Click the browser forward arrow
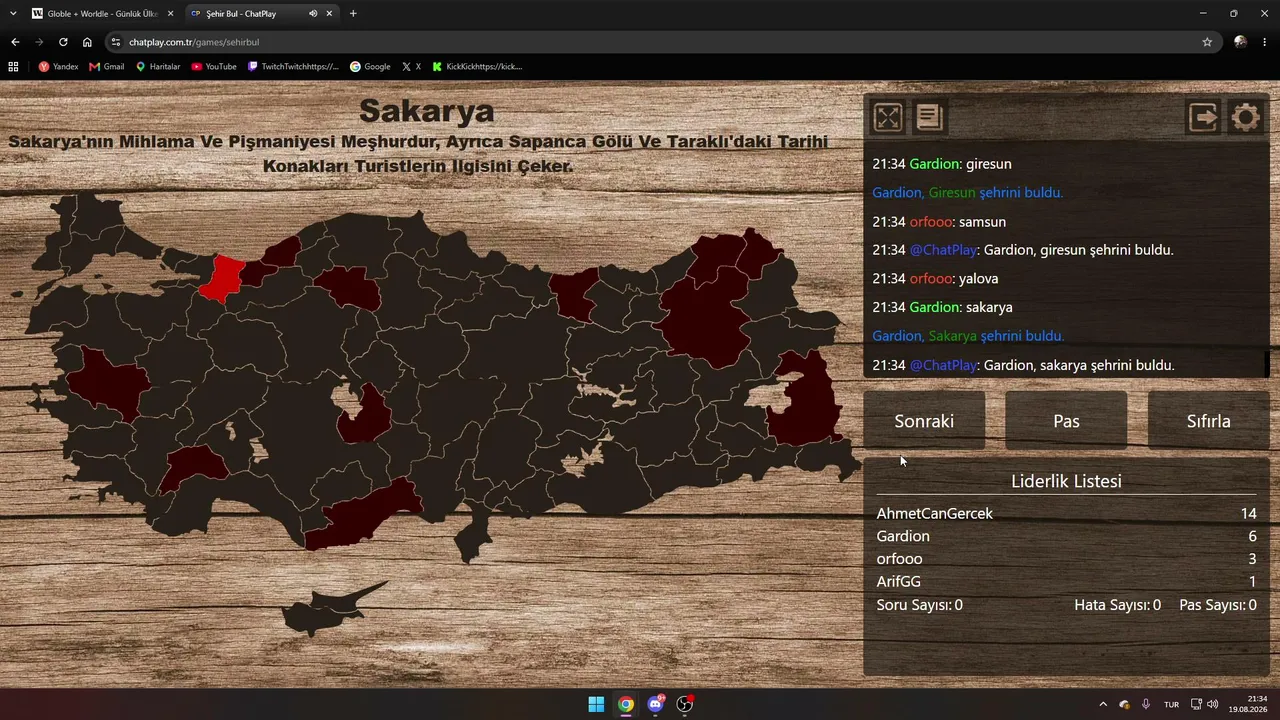Image resolution: width=1280 pixels, height=720 pixels. pyautogui.click(x=39, y=42)
